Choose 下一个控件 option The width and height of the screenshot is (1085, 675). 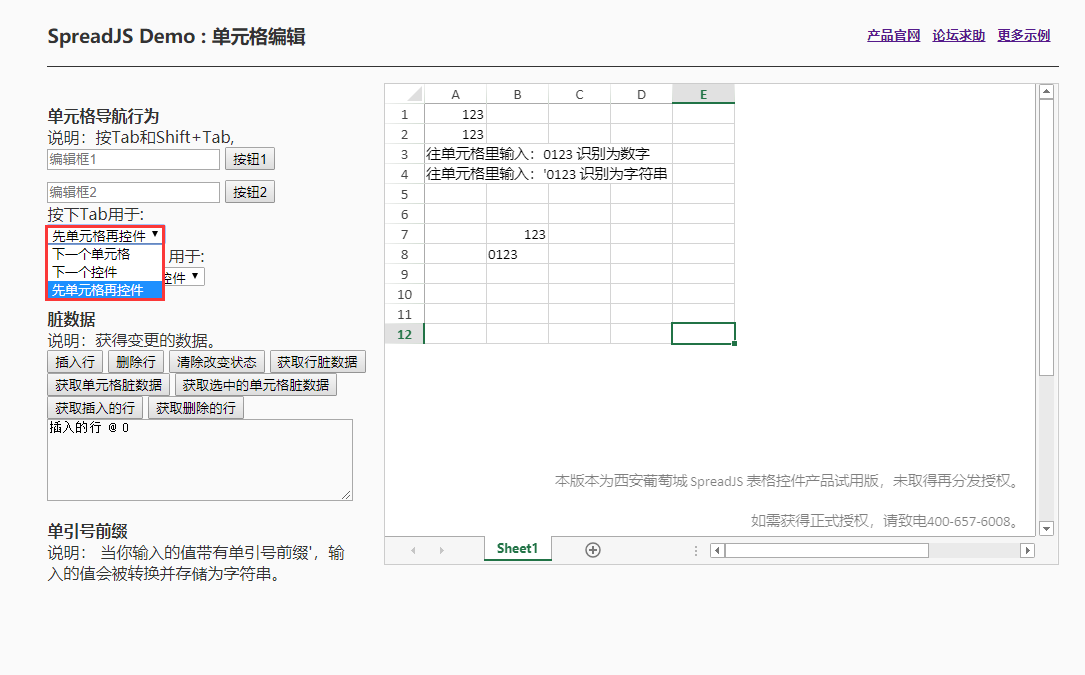(105, 272)
